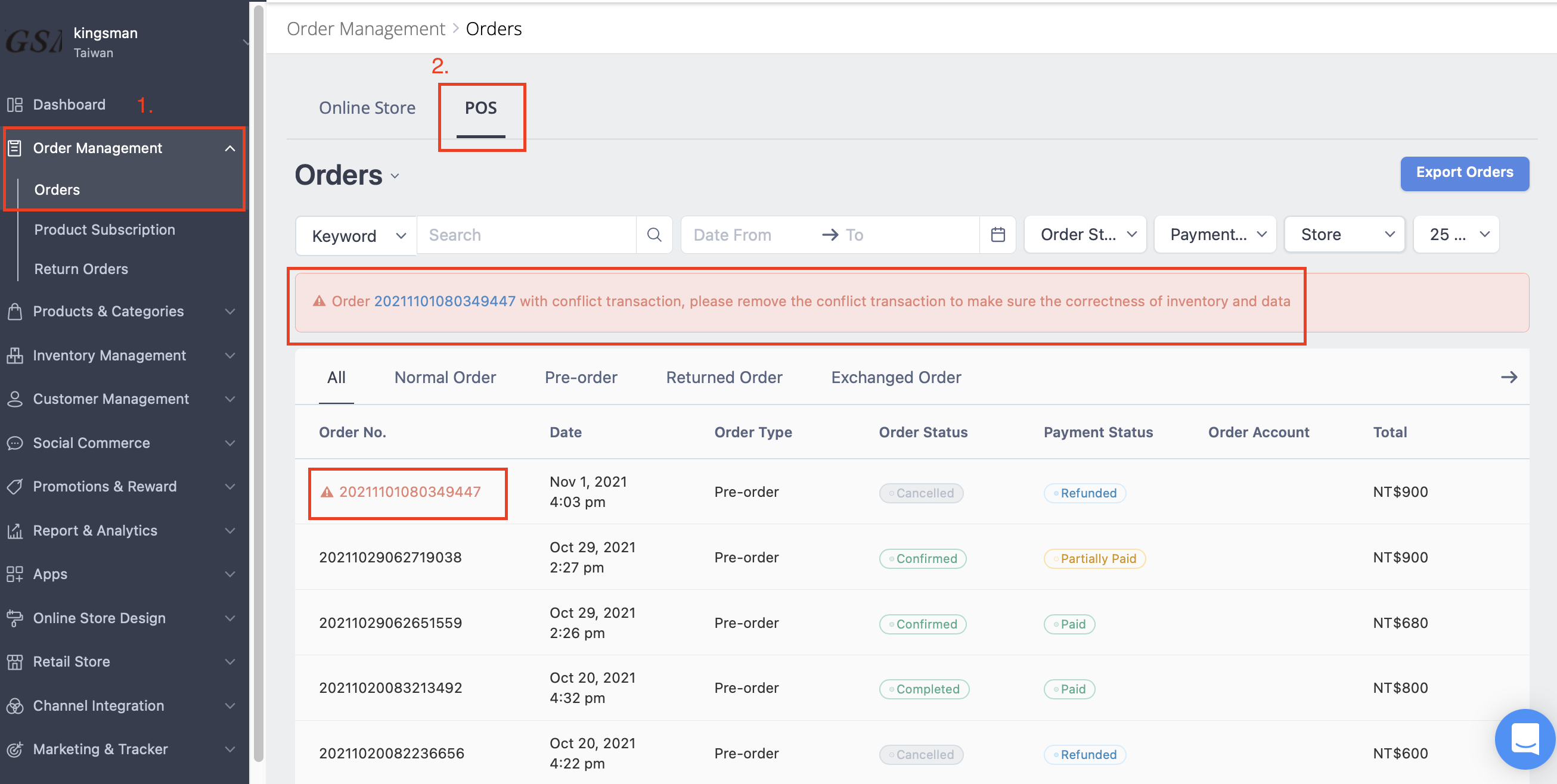1557x784 pixels.
Task: Click the Channel Integration icon
Action: pyautogui.click(x=14, y=705)
